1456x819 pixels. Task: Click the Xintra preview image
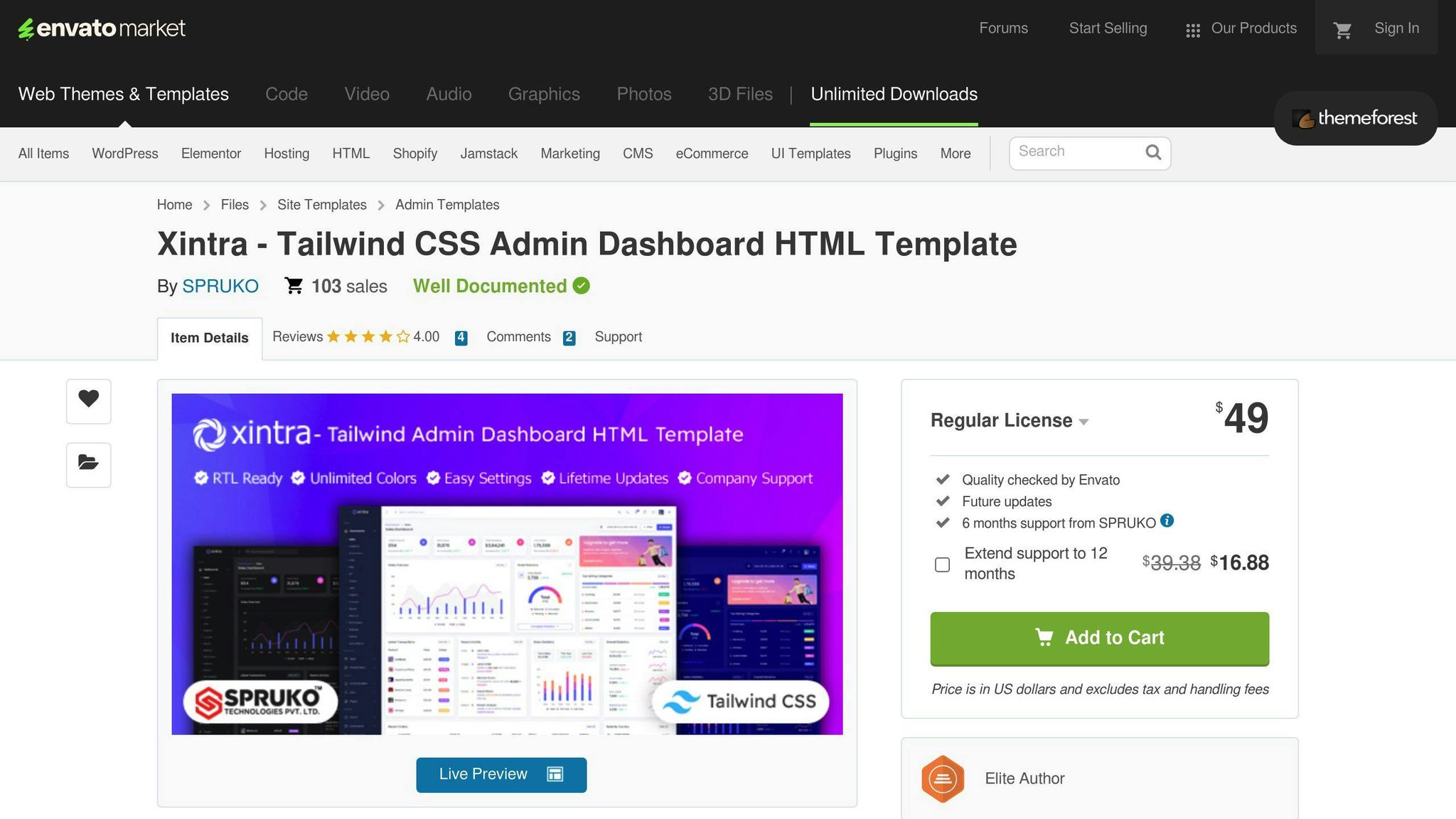click(507, 564)
